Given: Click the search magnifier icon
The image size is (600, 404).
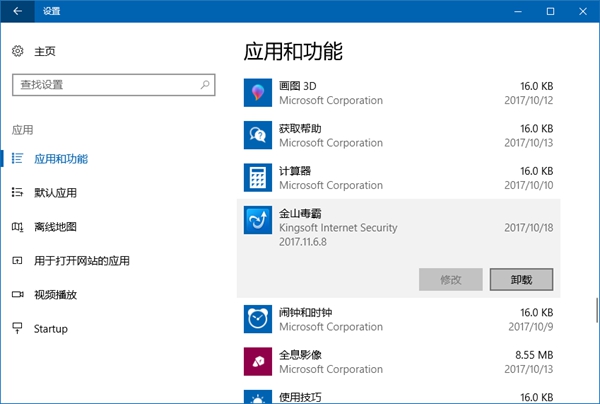Looking at the screenshot, I should 205,85.
